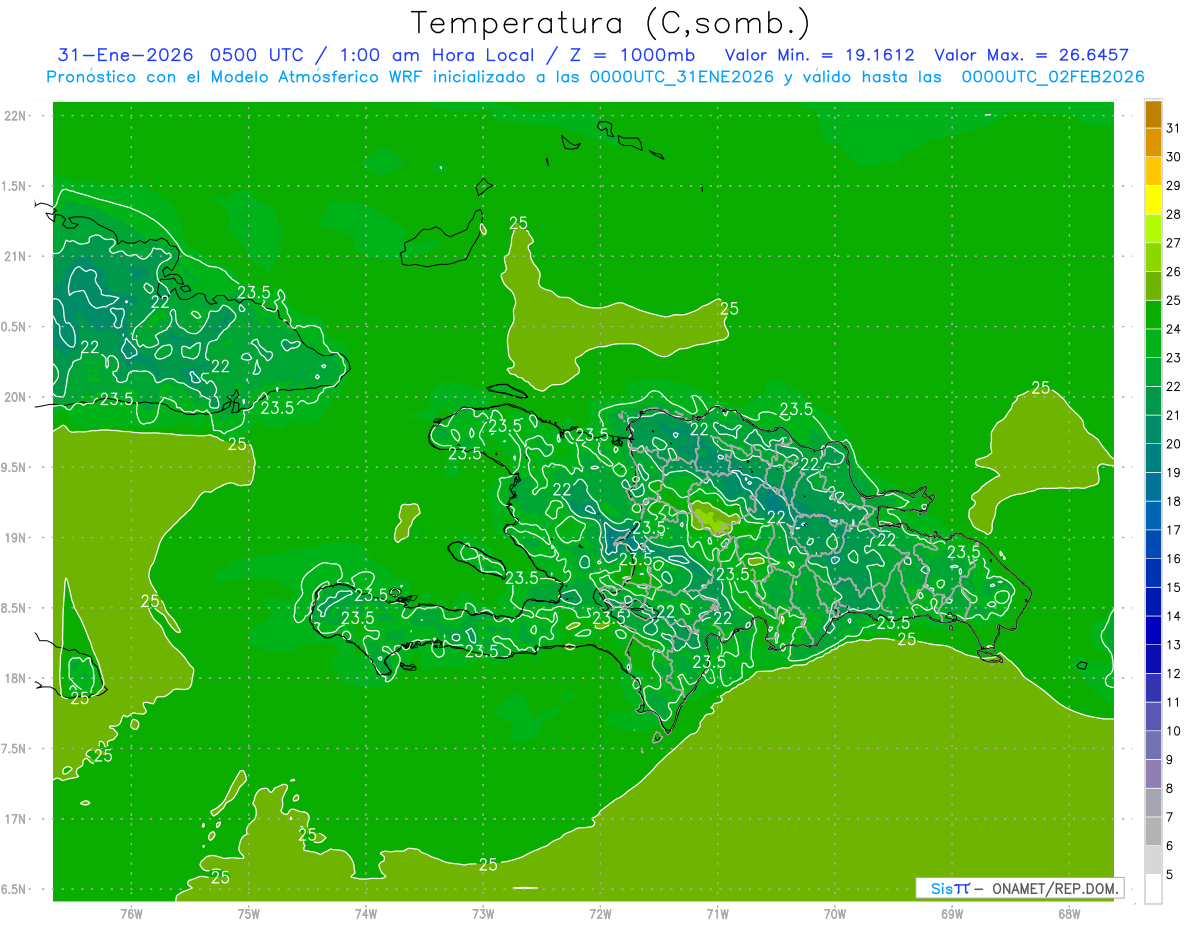The height and width of the screenshot is (927, 1200).
Task: Click color scale label '15'
Action: tap(1174, 587)
